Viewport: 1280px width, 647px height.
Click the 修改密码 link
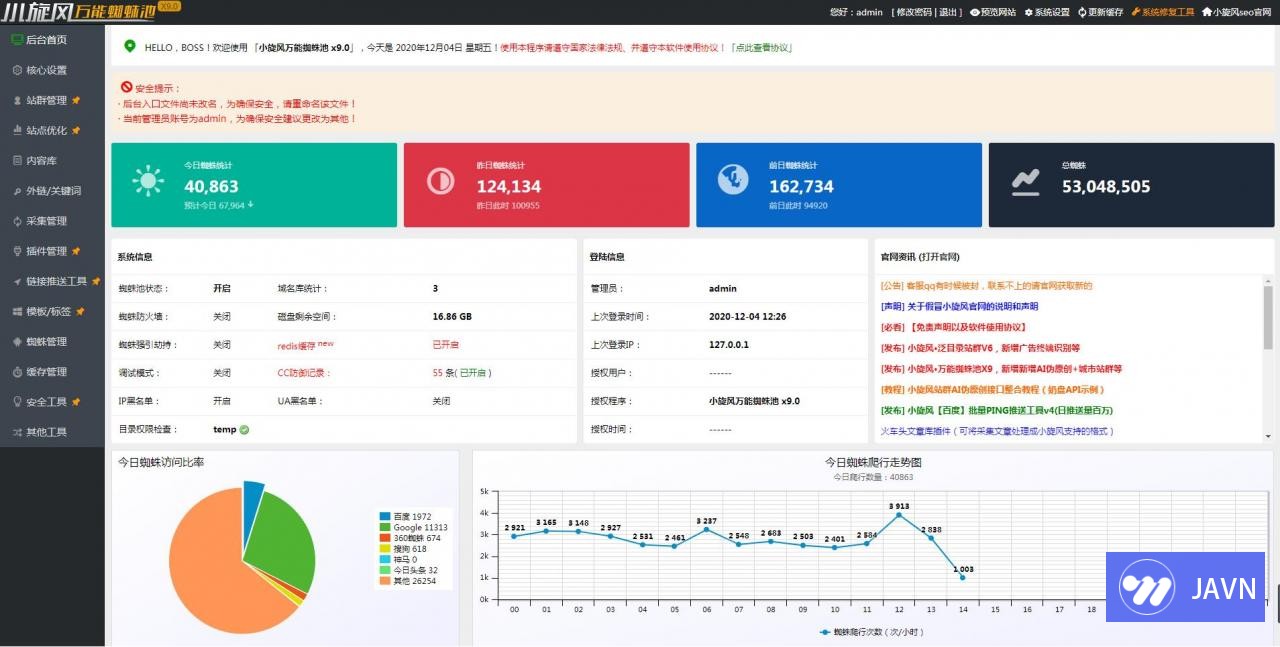(x=913, y=12)
